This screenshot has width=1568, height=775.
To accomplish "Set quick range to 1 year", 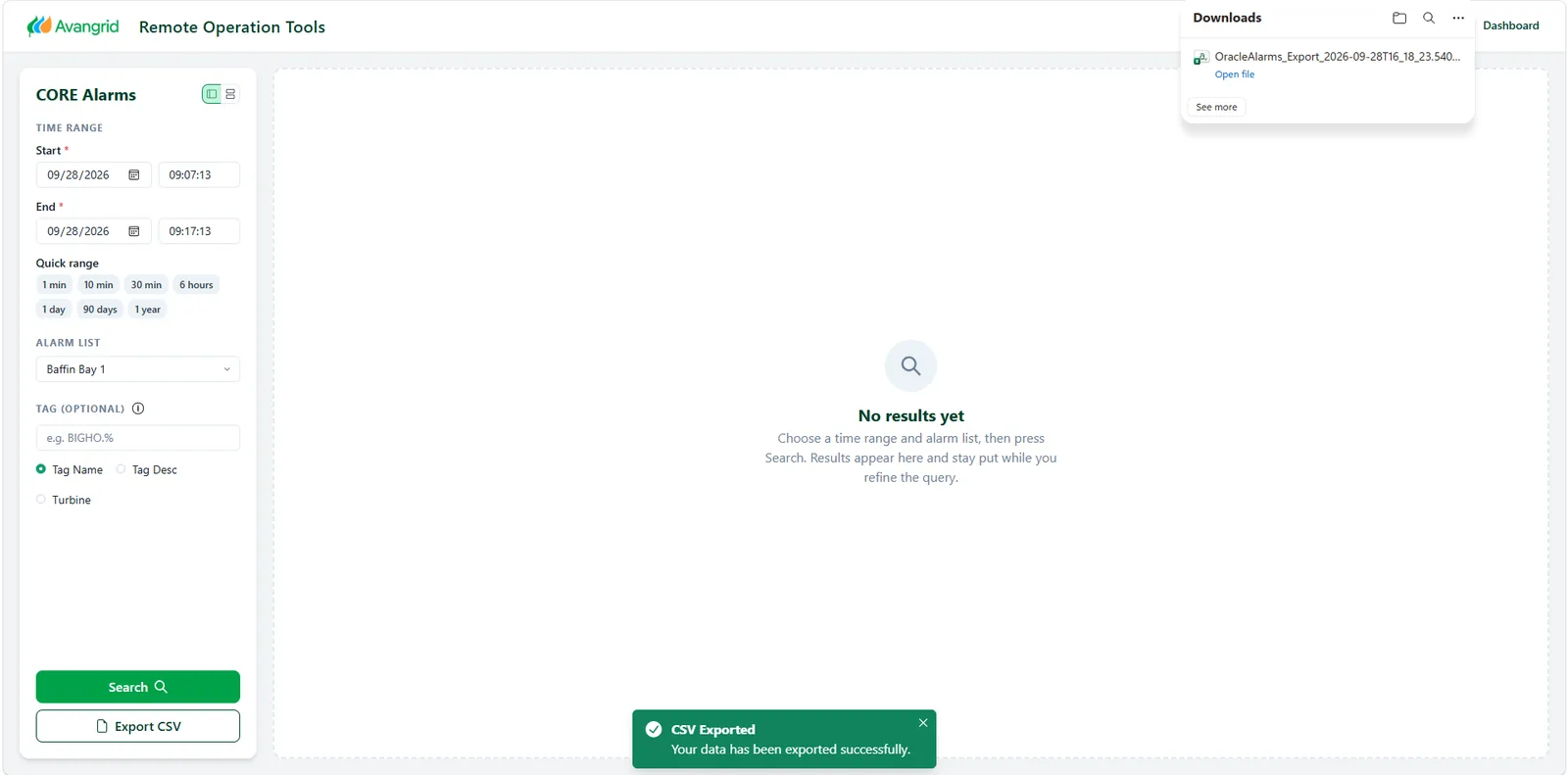I will tap(148, 310).
